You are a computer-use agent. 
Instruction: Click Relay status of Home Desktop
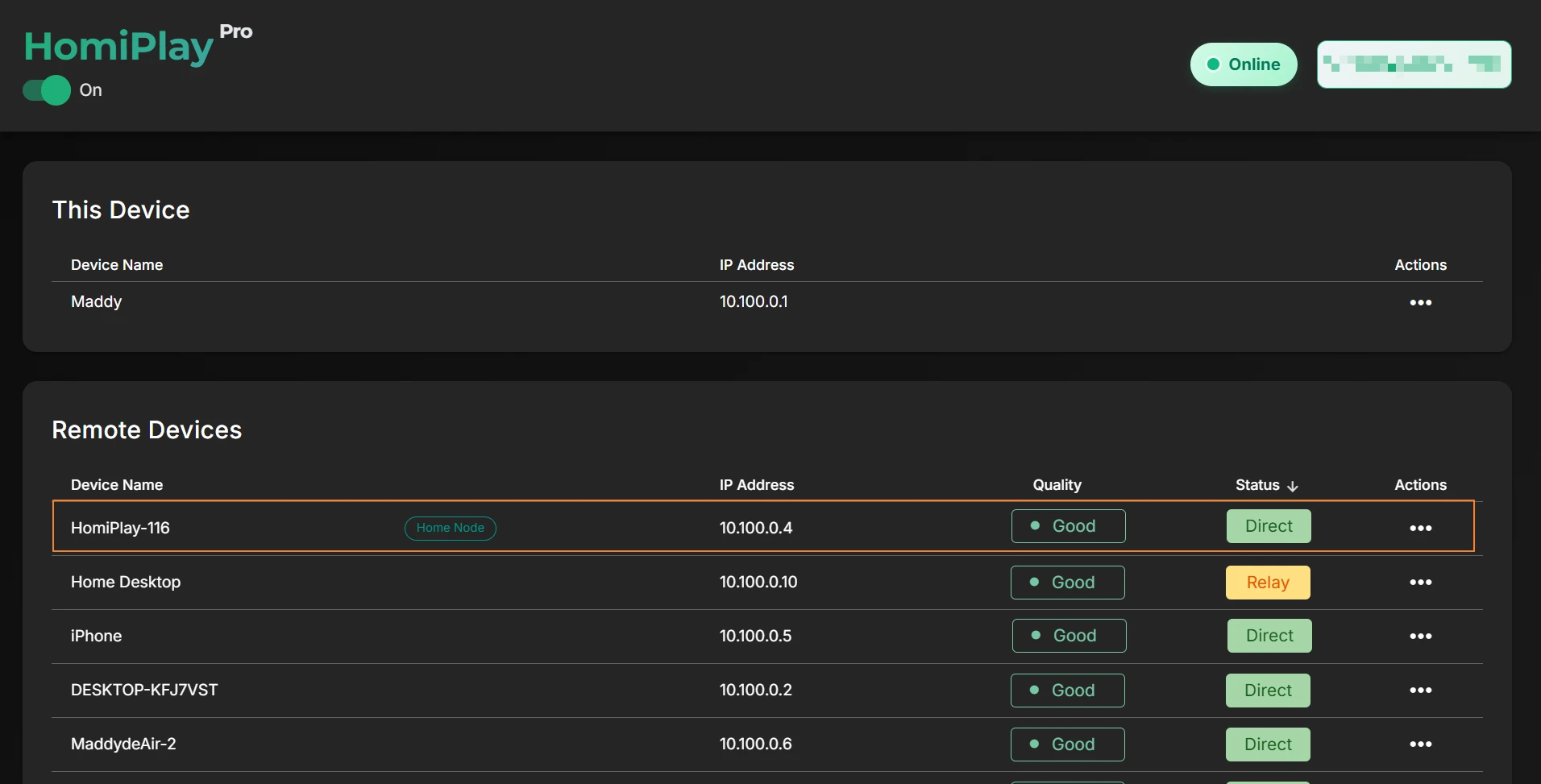(x=1268, y=583)
